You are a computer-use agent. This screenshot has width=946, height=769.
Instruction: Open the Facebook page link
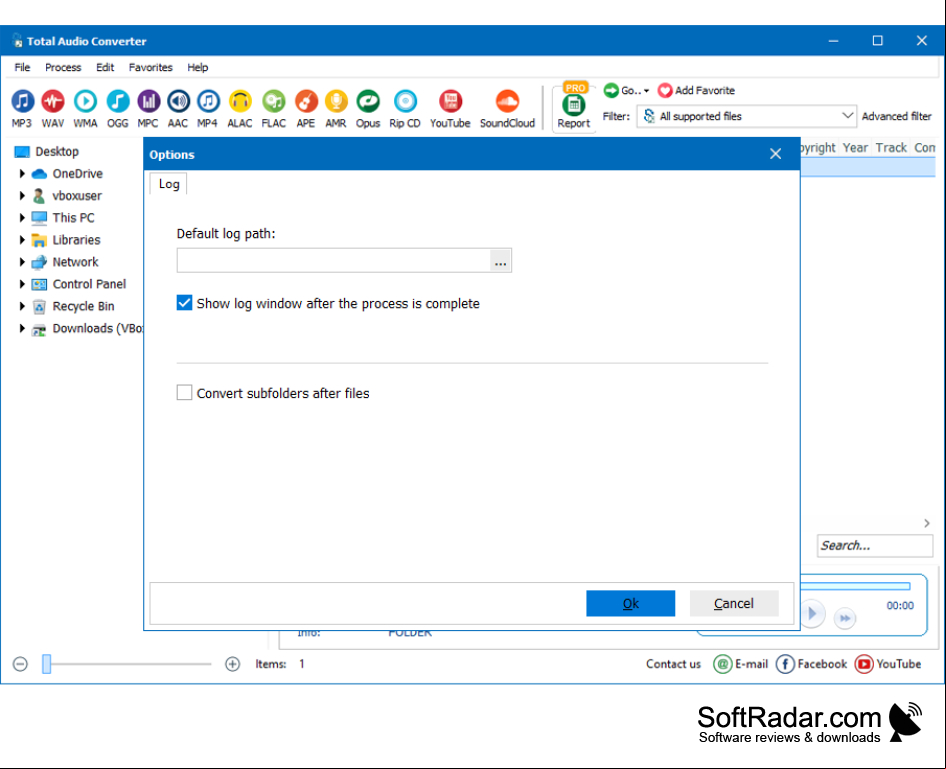click(811, 664)
